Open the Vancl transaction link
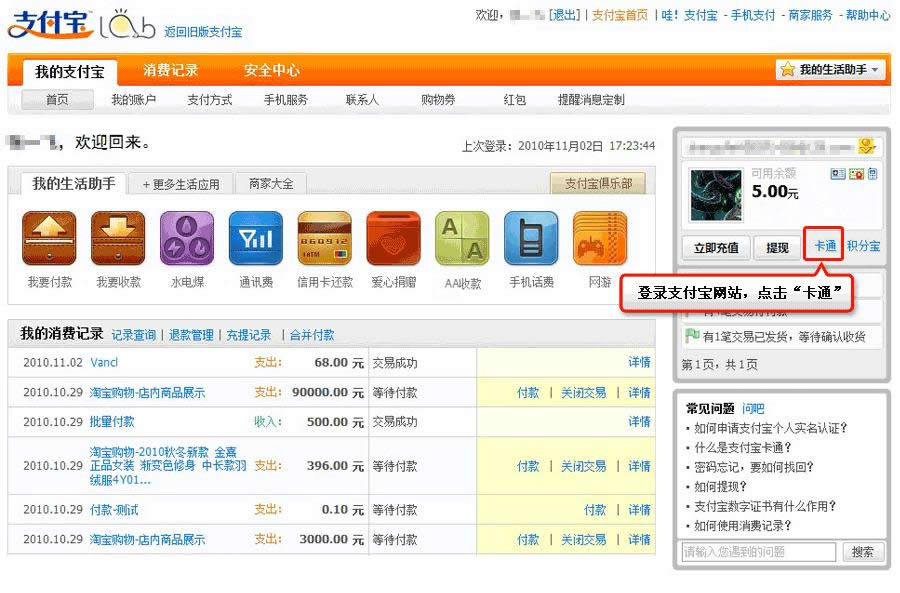Viewport: 900px width, 593px height. tap(104, 362)
